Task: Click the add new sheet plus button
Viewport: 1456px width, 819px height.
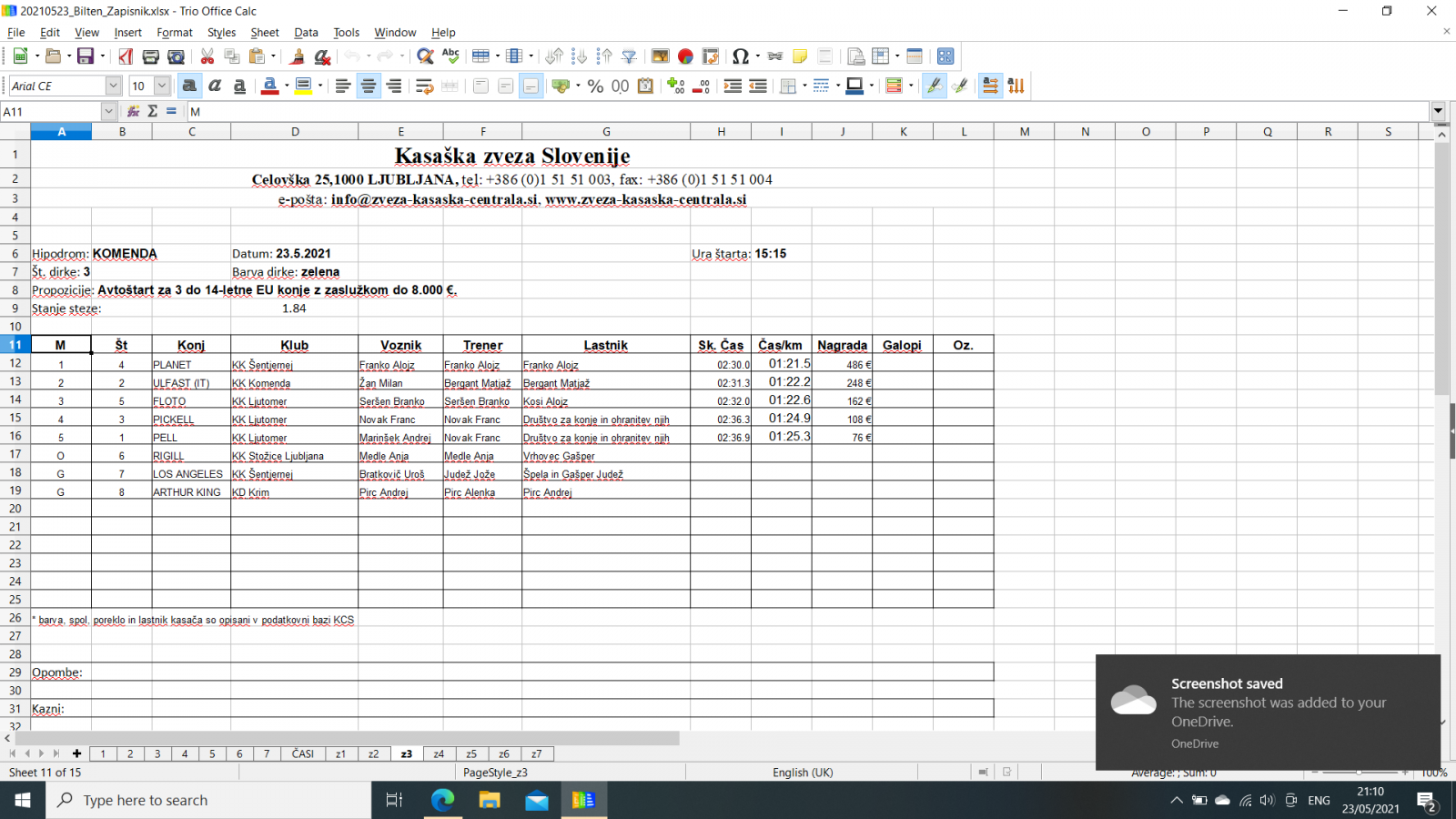Action: tap(77, 753)
